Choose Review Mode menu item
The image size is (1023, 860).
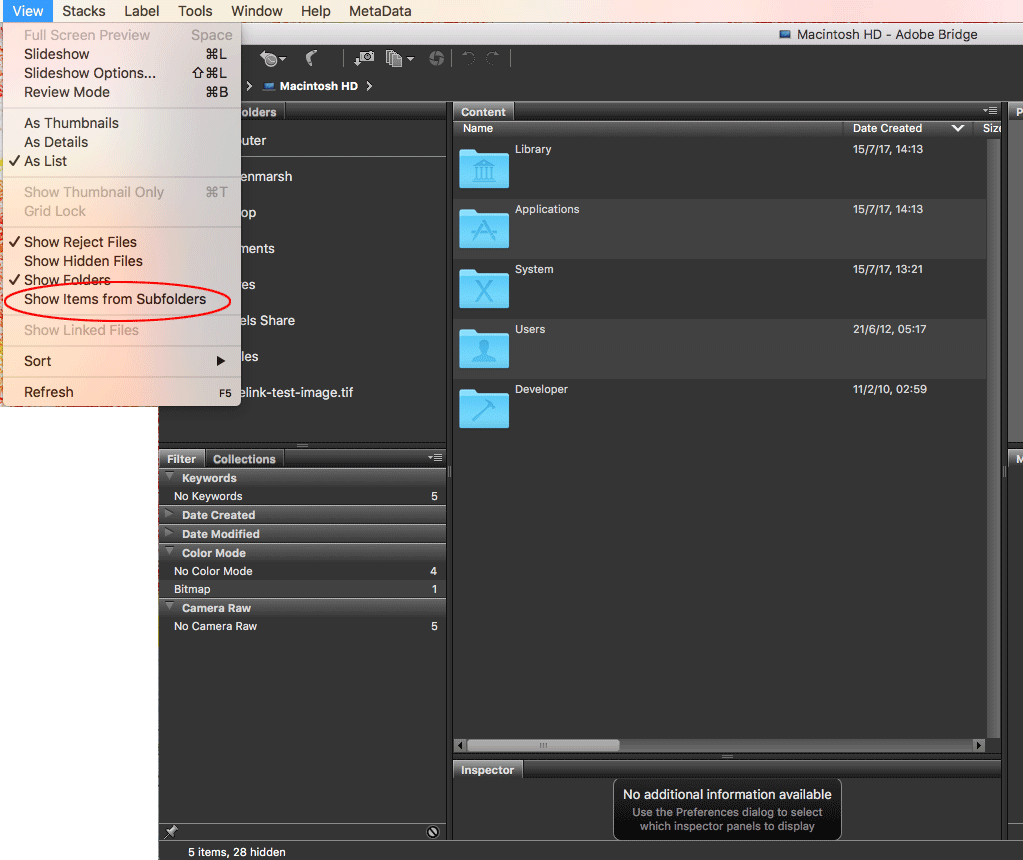pos(122,92)
